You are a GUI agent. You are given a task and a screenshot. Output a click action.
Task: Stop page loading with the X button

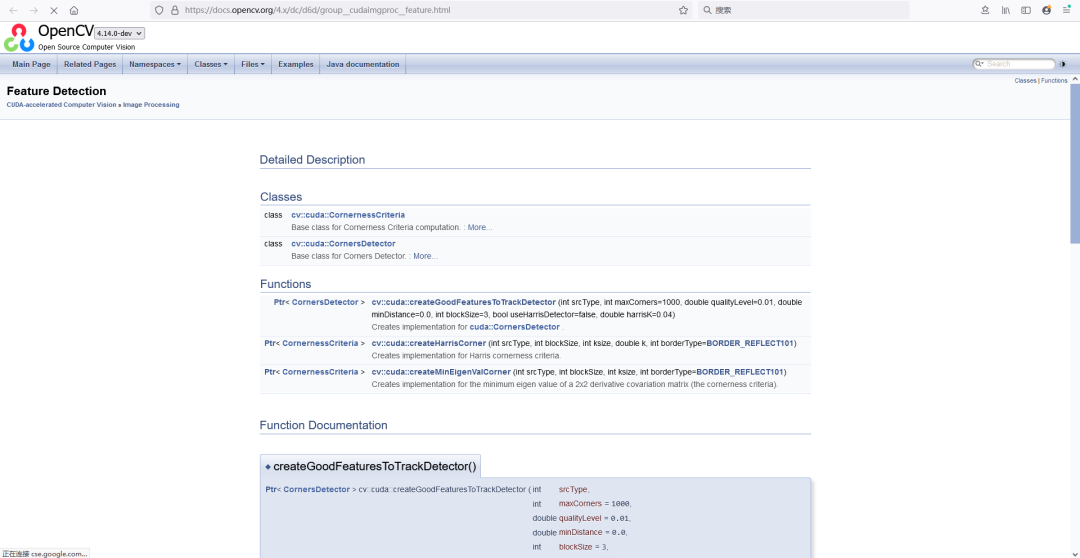(54, 10)
